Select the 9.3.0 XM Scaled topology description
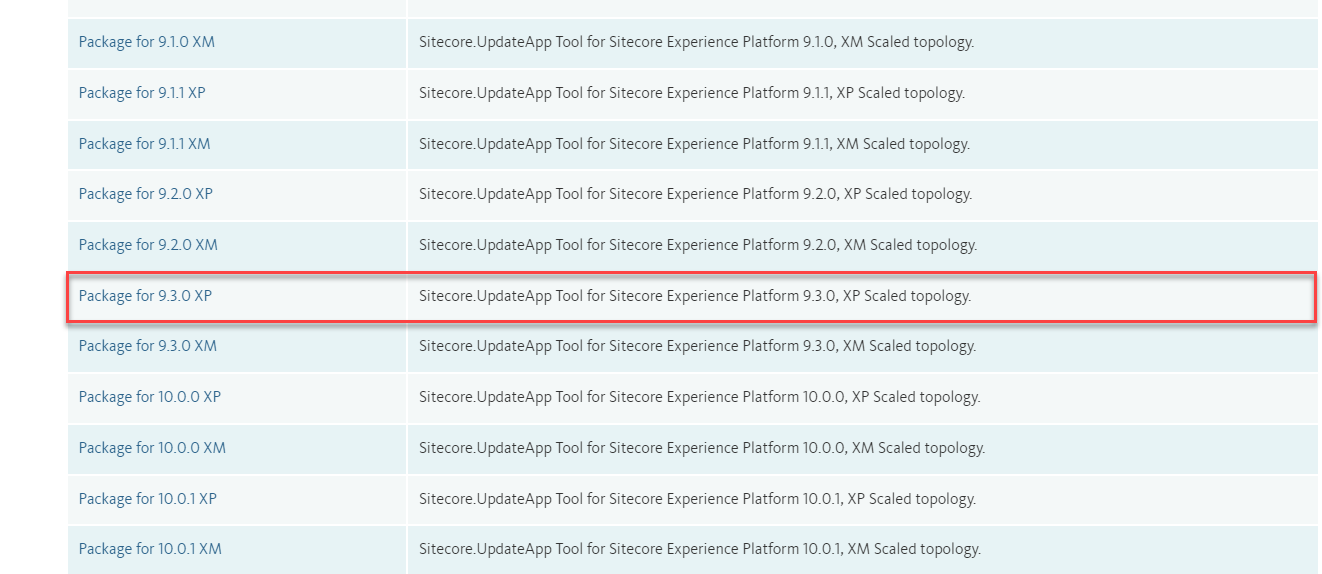 tap(697, 346)
